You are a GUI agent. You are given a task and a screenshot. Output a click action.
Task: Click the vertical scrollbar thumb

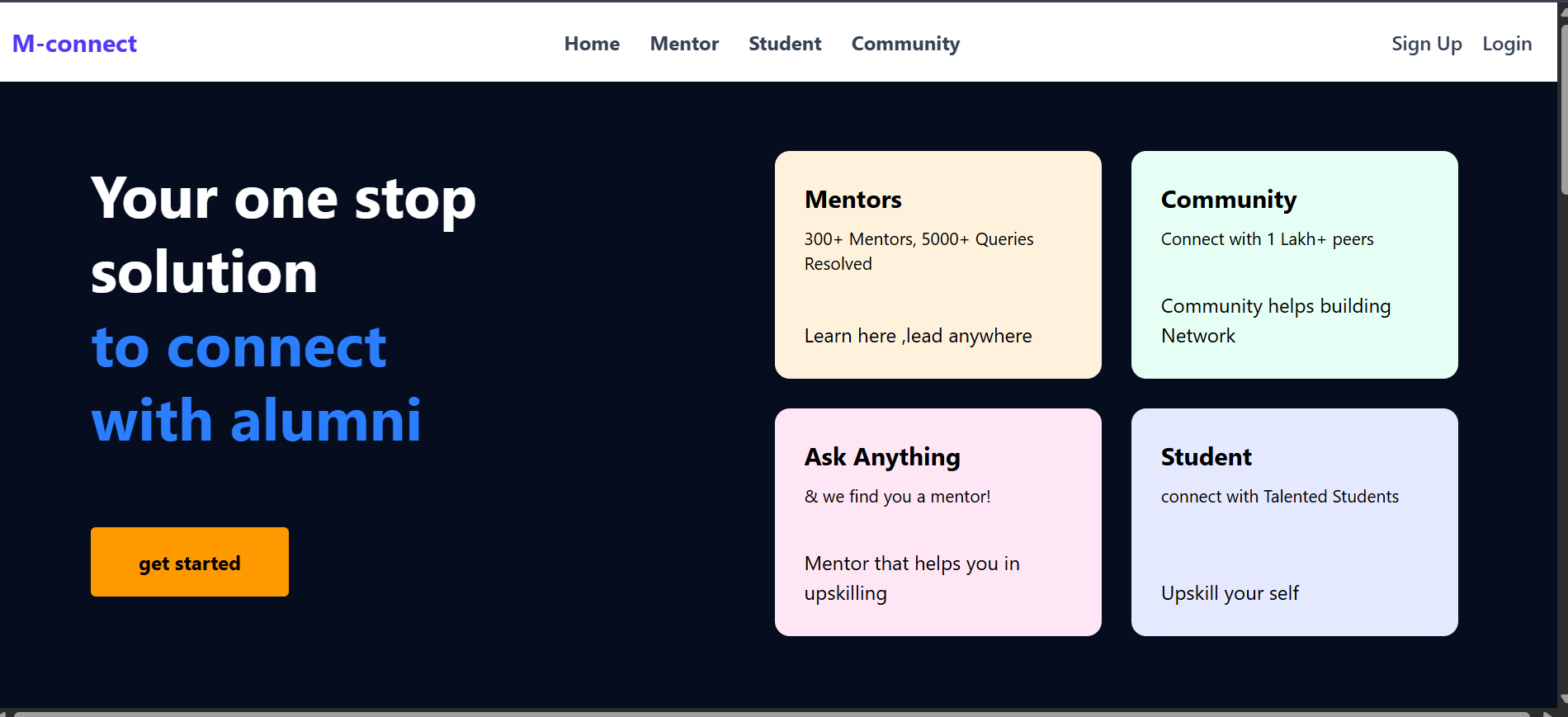(1563, 107)
